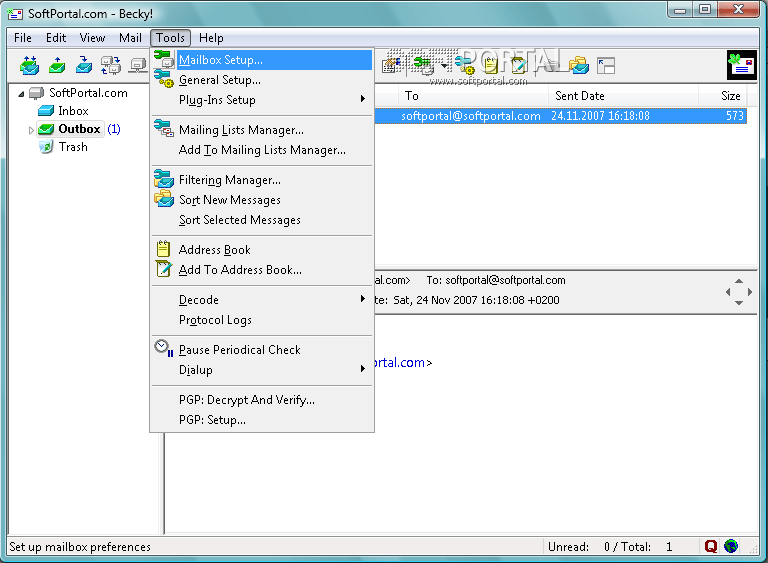The height and width of the screenshot is (563, 768).
Task: Click the partly hidden computer toolbar icon
Action: point(138,65)
